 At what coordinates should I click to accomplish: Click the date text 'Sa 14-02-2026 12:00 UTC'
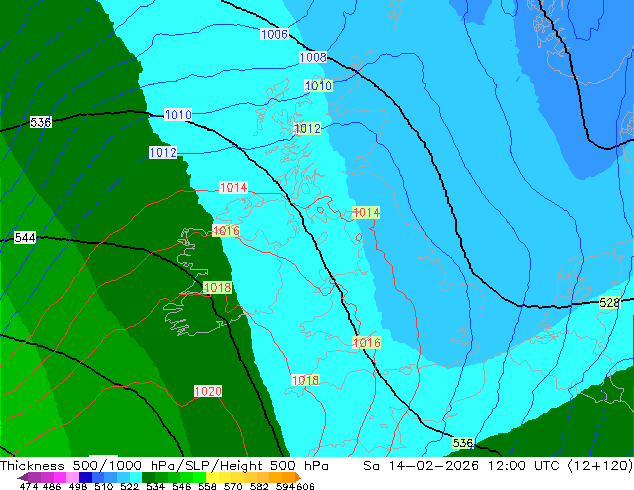click(x=461, y=466)
